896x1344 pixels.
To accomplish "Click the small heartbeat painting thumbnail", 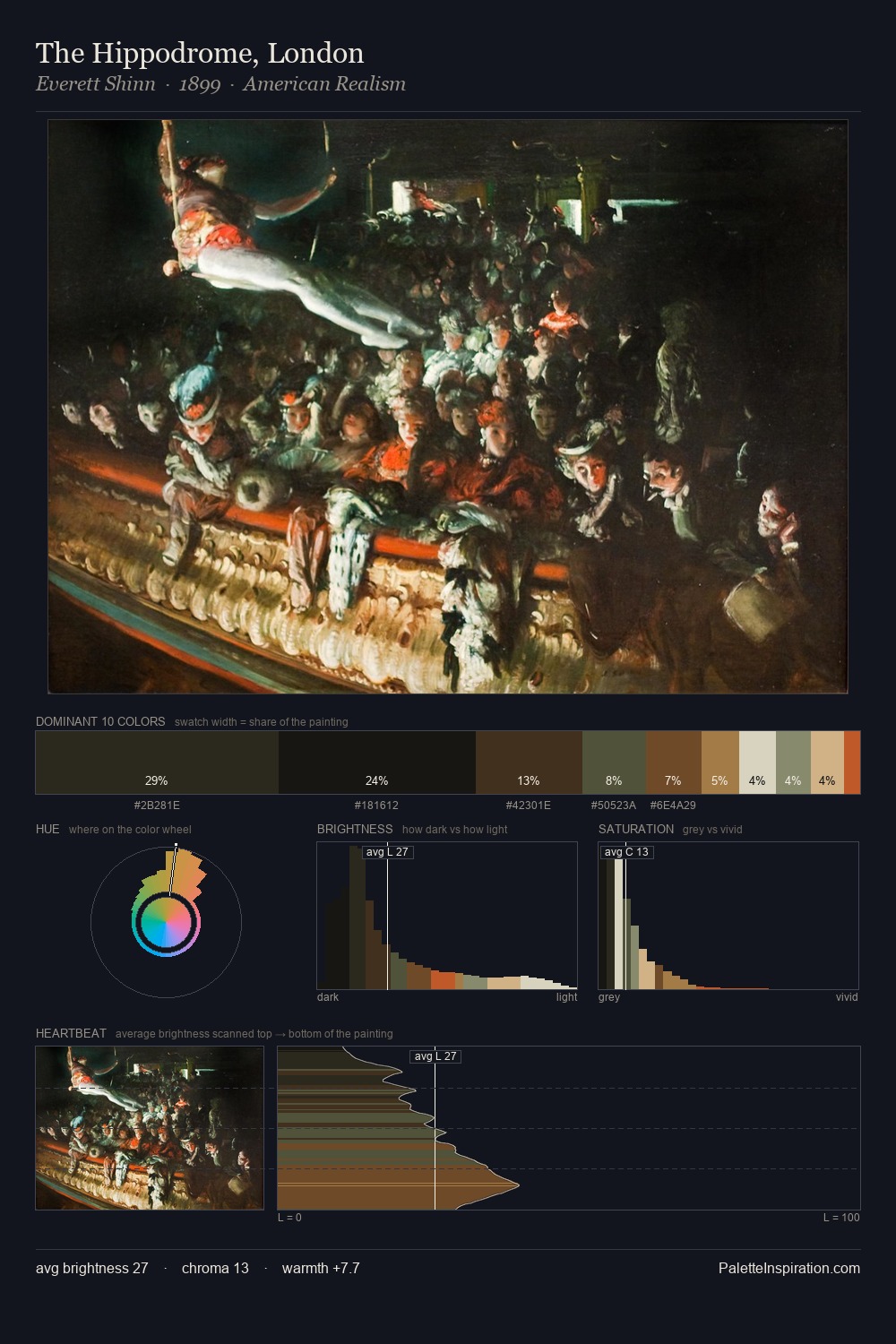I will coord(150,1128).
